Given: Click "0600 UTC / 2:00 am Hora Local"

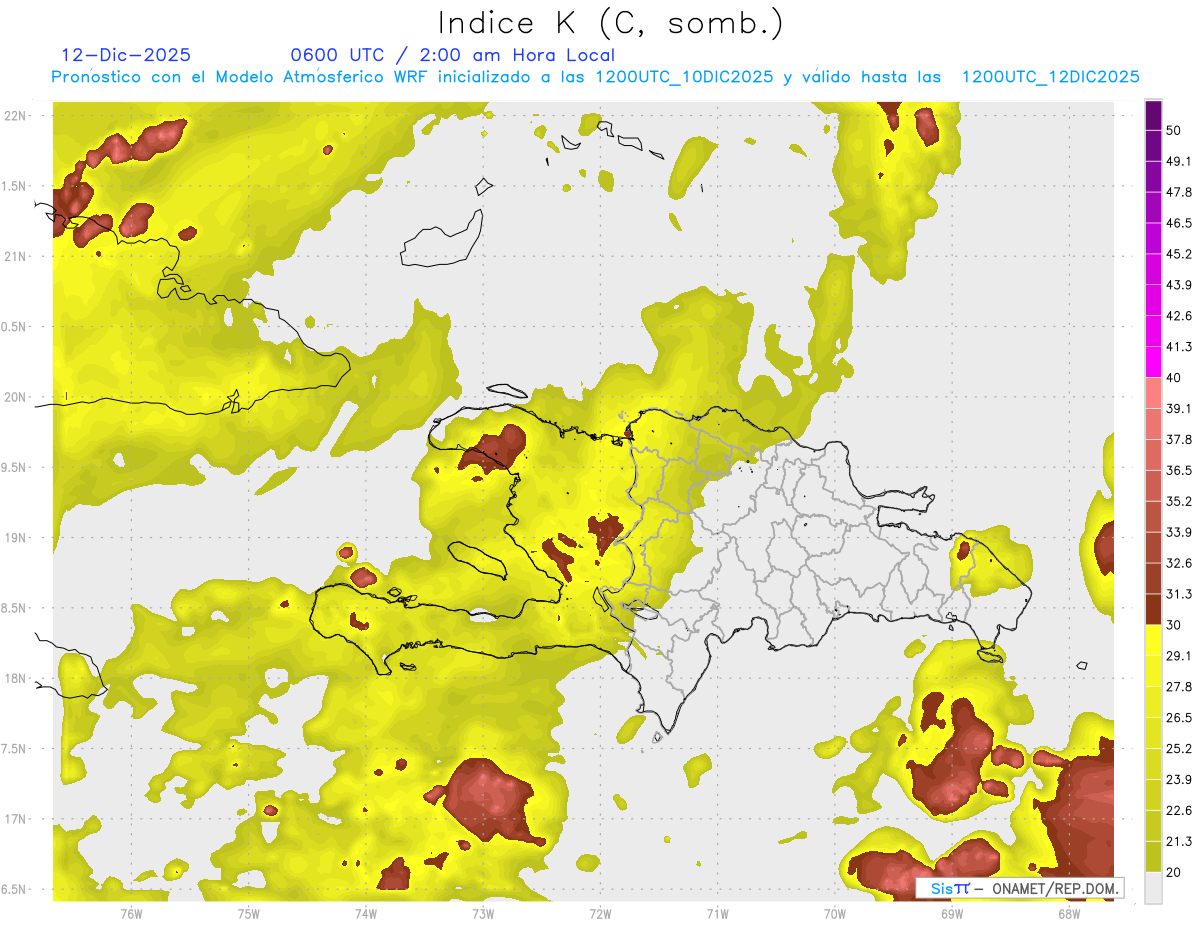Looking at the screenshot, I should 452,55.
